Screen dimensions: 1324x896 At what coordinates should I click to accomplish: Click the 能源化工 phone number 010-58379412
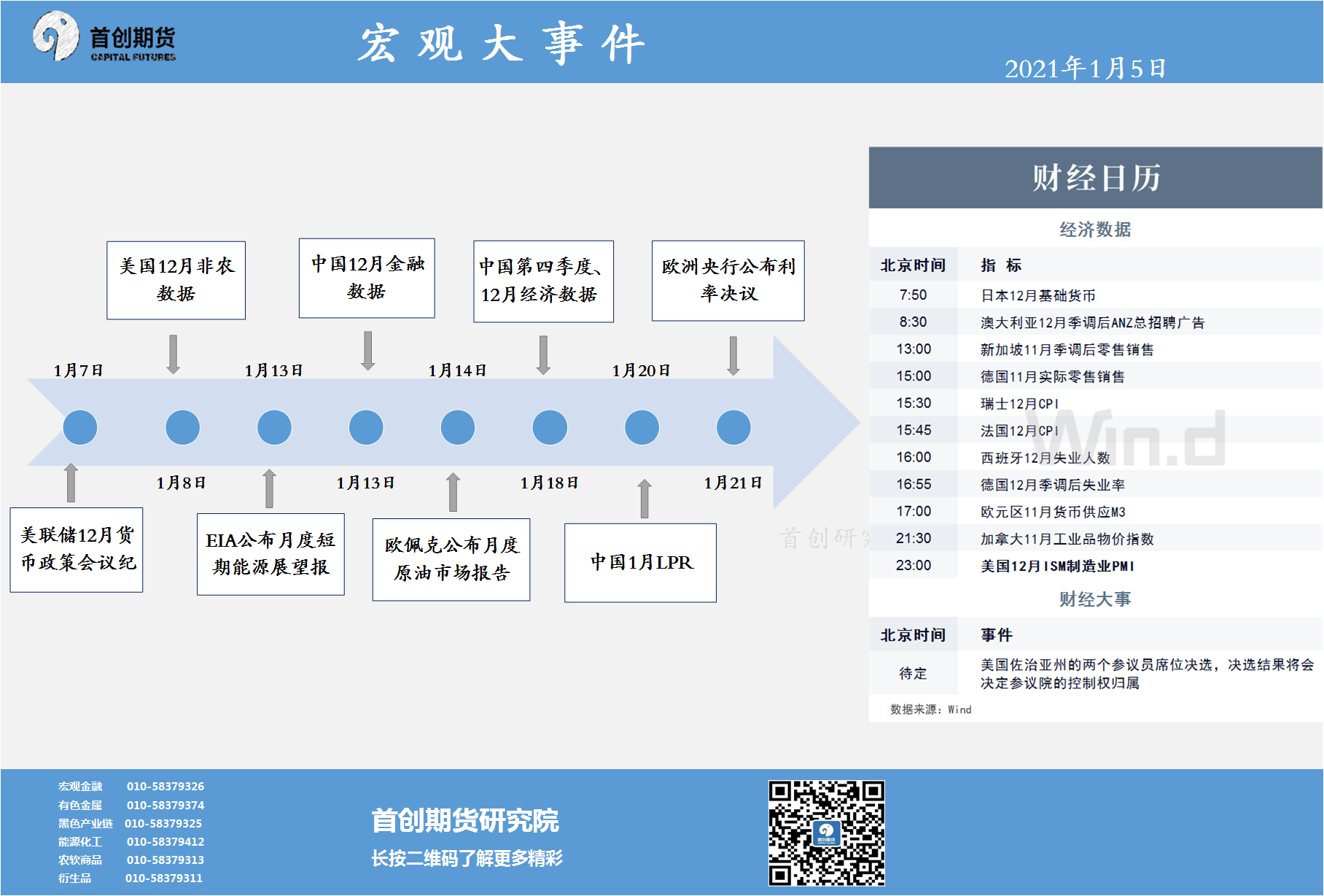tap(165, 842)
